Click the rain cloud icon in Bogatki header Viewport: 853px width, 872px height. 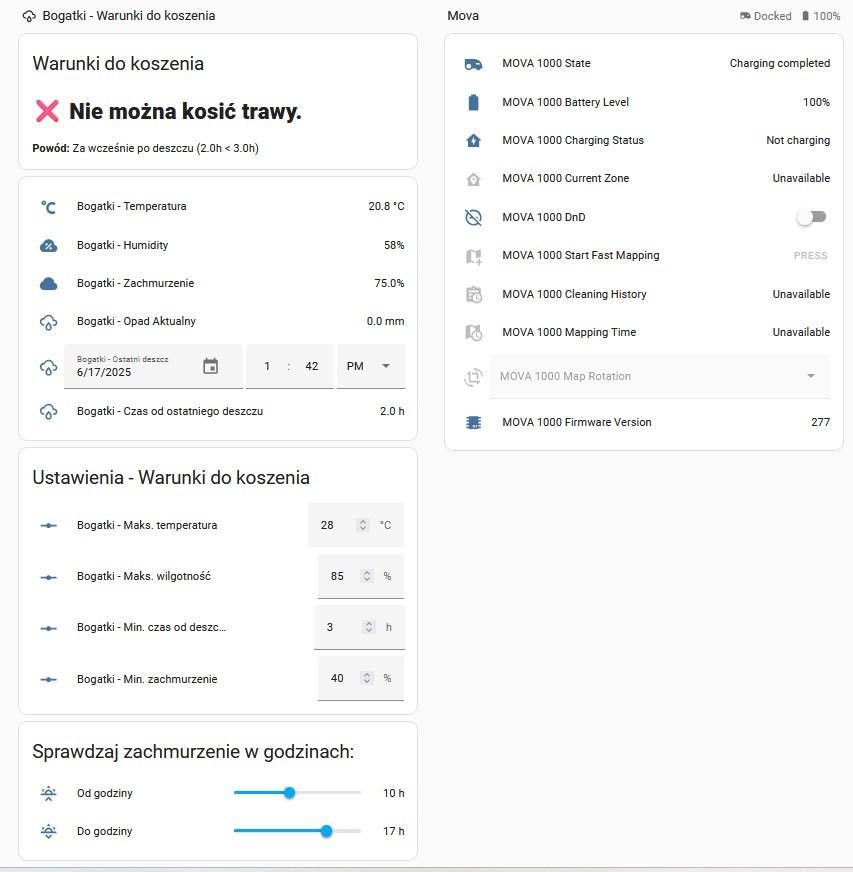coord(29,16)
